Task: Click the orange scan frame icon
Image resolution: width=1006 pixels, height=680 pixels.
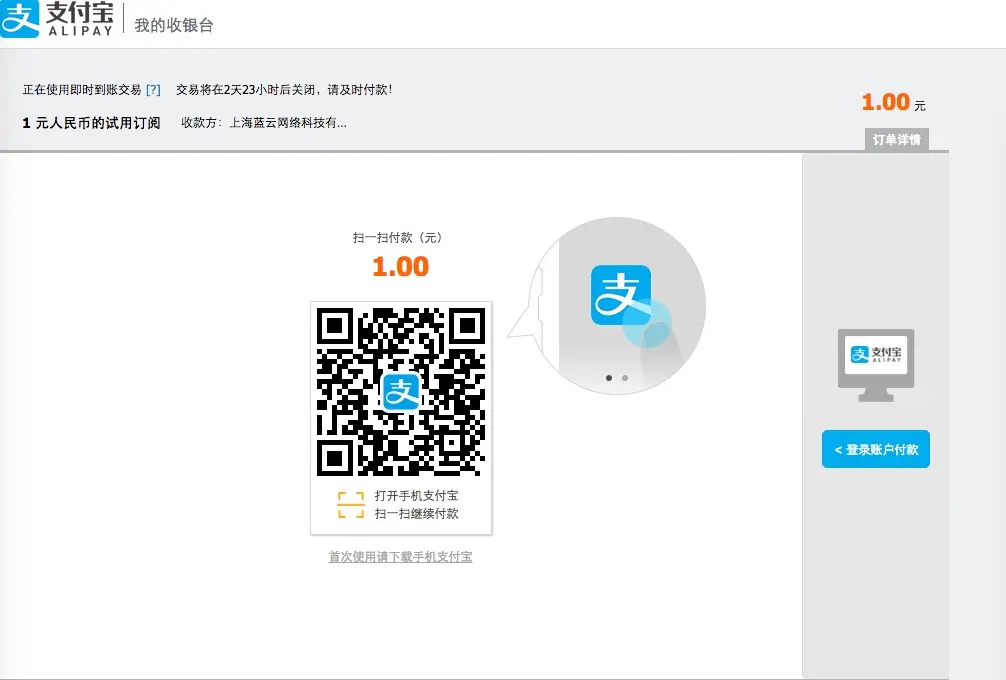Action: point(351,505)
